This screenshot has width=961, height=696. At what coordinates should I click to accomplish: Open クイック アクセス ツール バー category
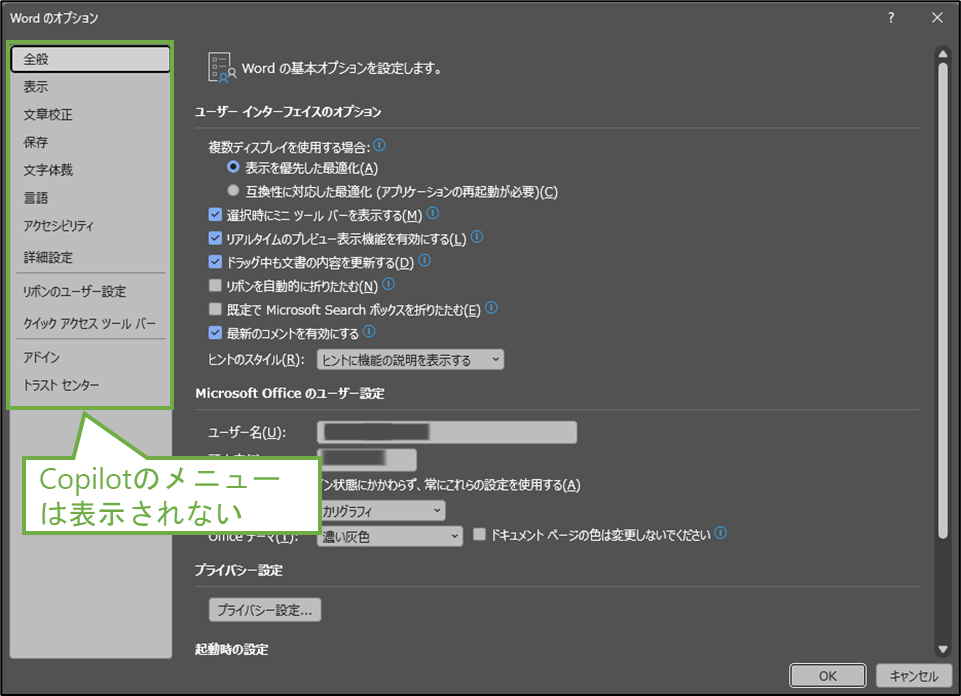pos(90,323)
